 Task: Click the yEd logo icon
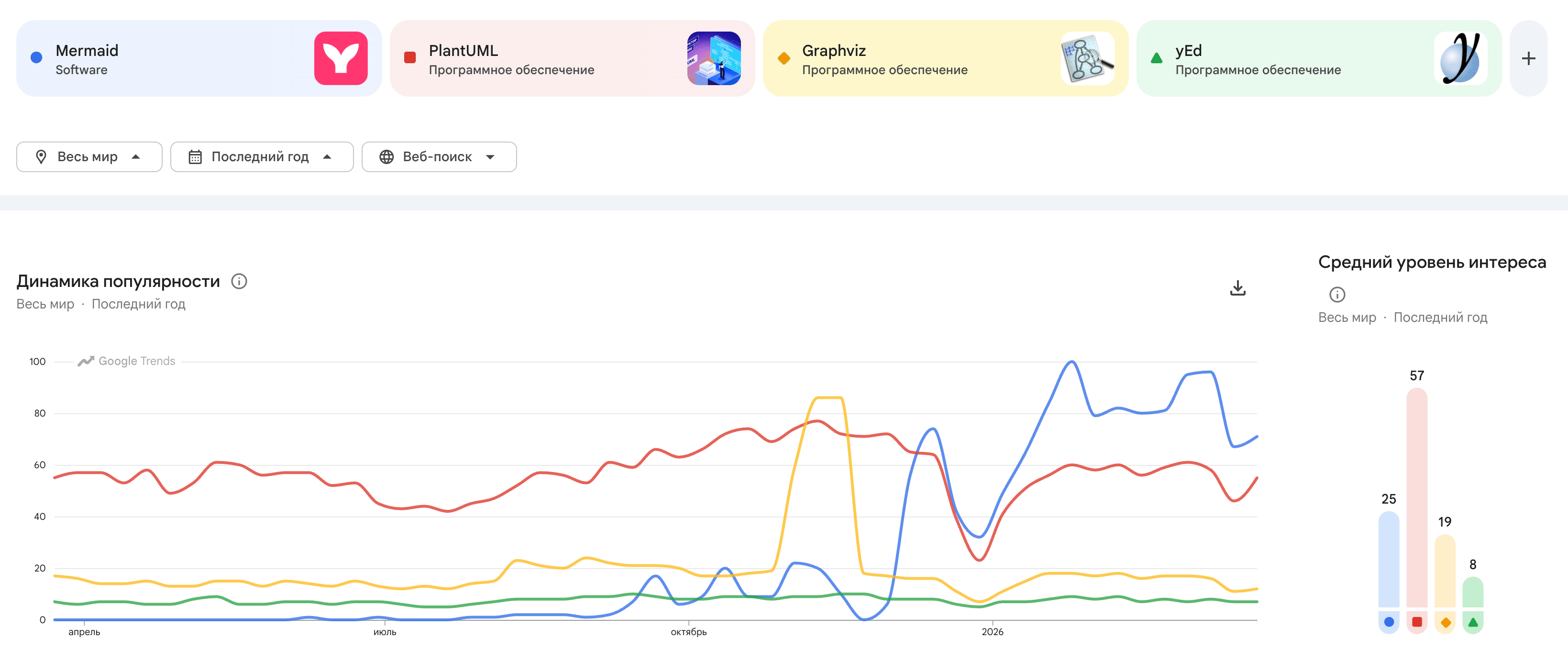[x=1460, y=58]
